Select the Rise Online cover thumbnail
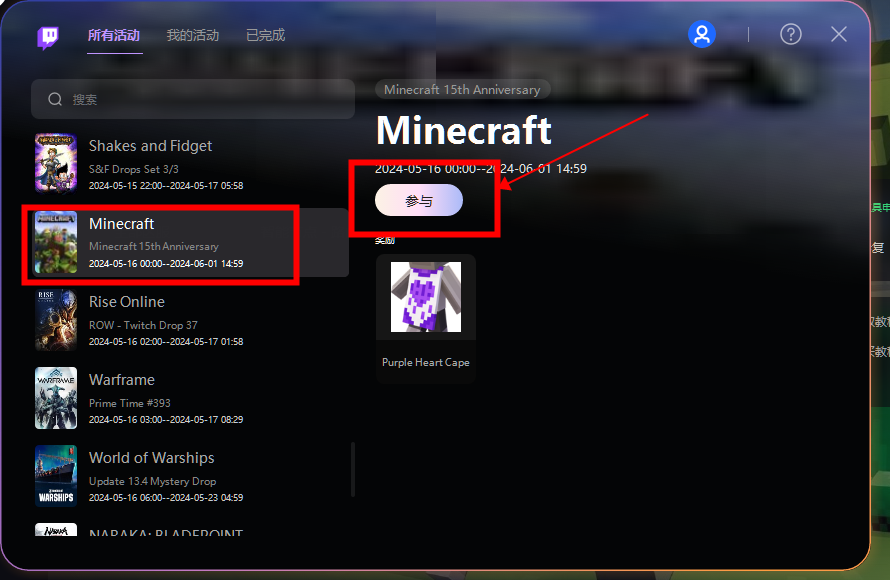 (56, 320)
